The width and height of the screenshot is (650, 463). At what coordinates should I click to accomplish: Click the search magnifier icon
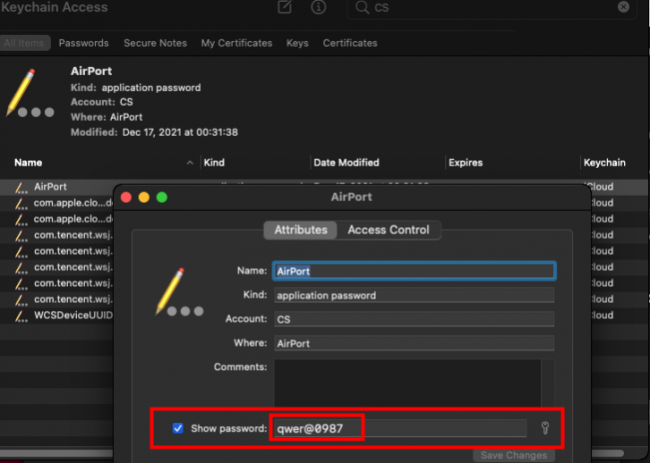click(362, 7)
